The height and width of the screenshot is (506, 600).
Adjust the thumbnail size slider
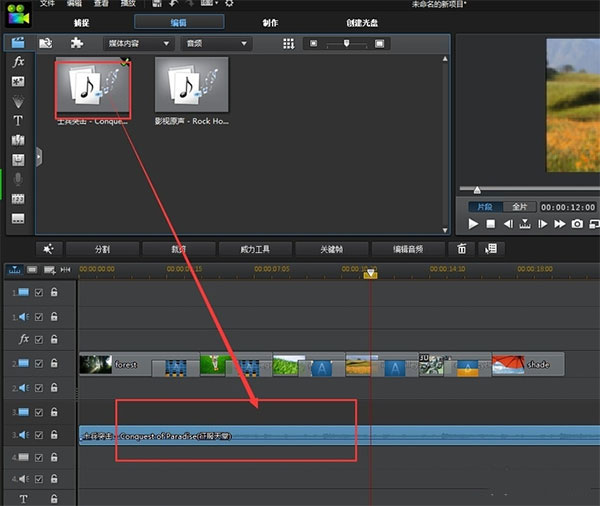click(x=346, y=44)
